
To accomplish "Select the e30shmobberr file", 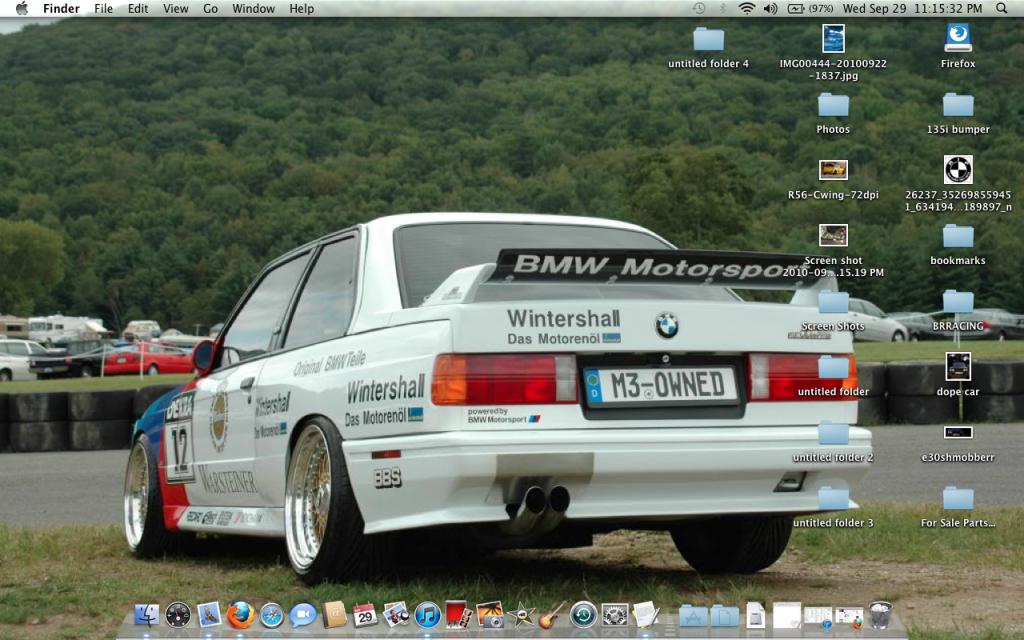I will [958, 432].
